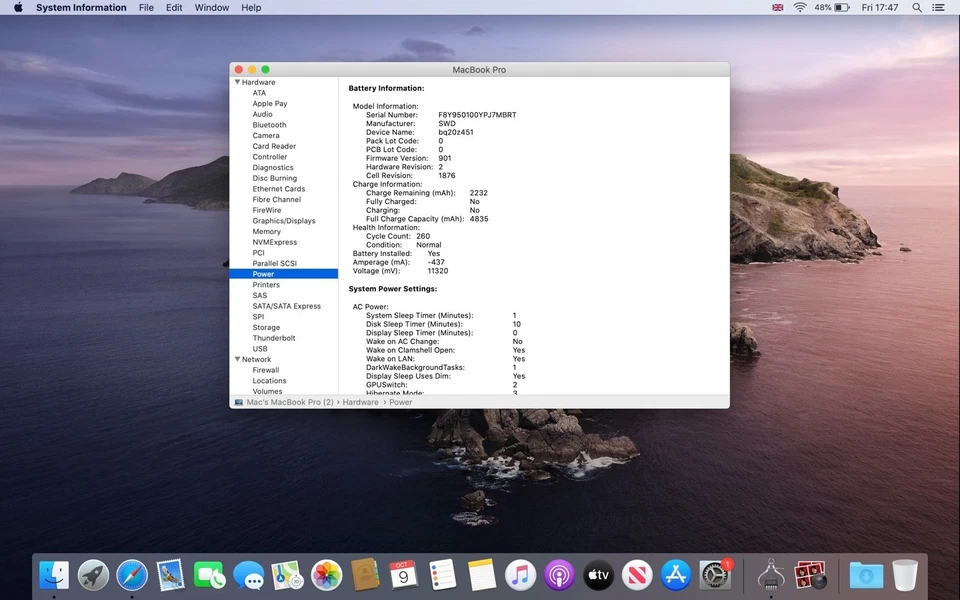Viewport: 960px width, 600px height.
Task: Click menu bar clock Fri 17:47
Action: pyautogui.click(x=880, y=7)
